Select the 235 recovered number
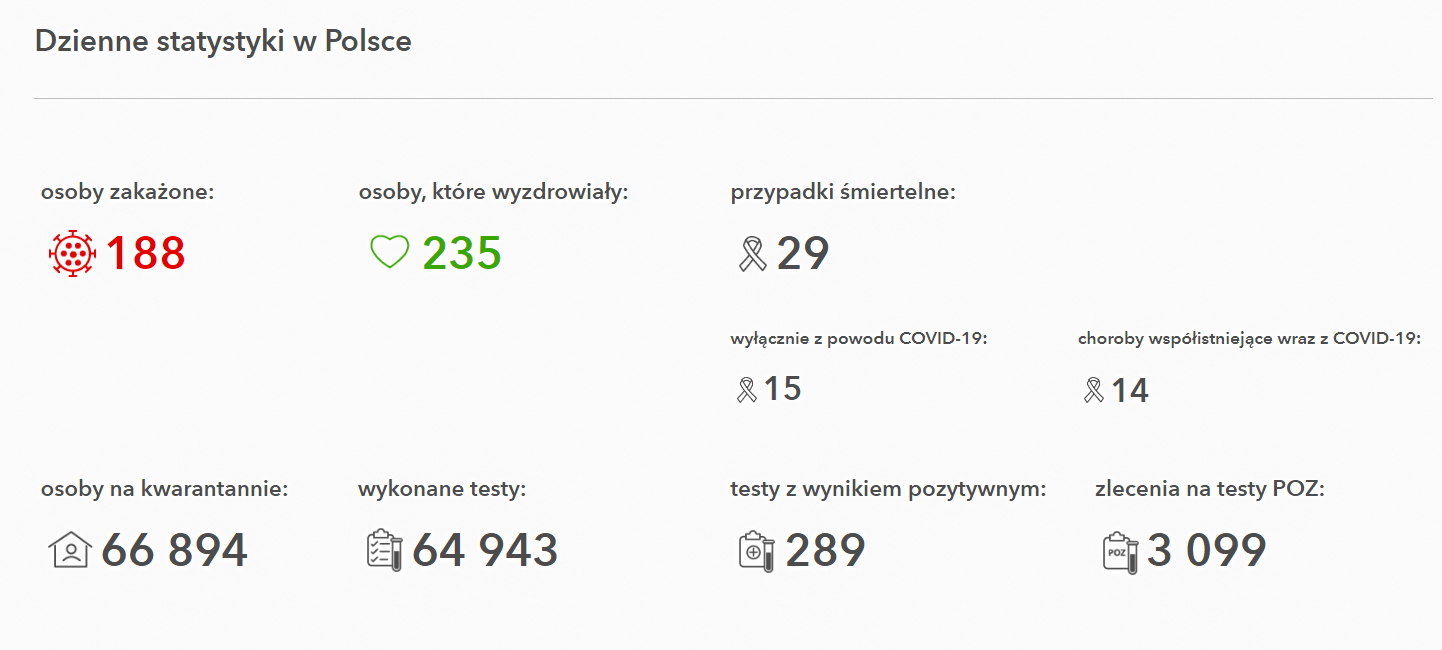Viewport: 1442px width, 650px height. [x=462, y=253]
